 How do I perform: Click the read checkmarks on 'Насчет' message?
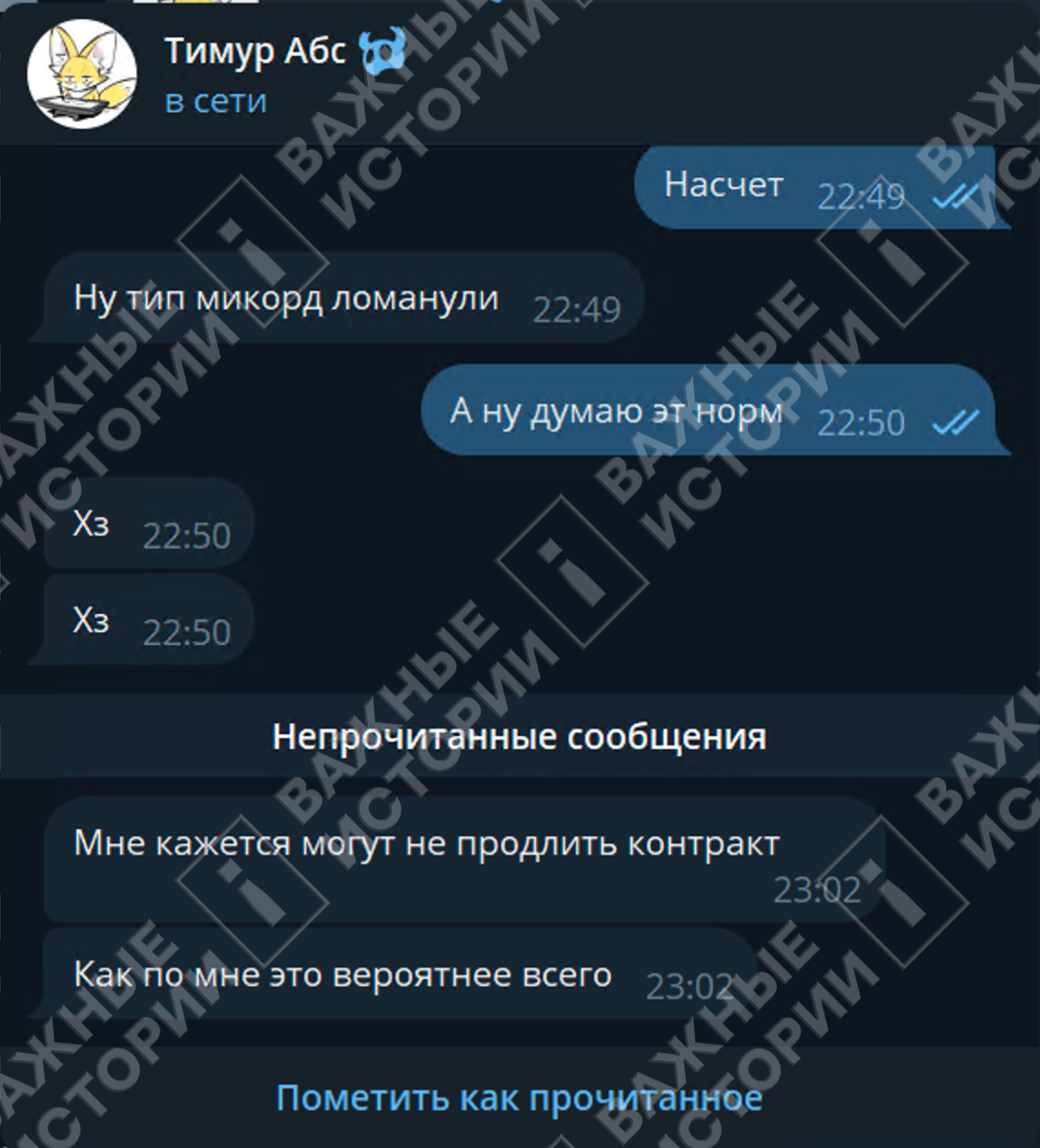click(x=956, y=196)
